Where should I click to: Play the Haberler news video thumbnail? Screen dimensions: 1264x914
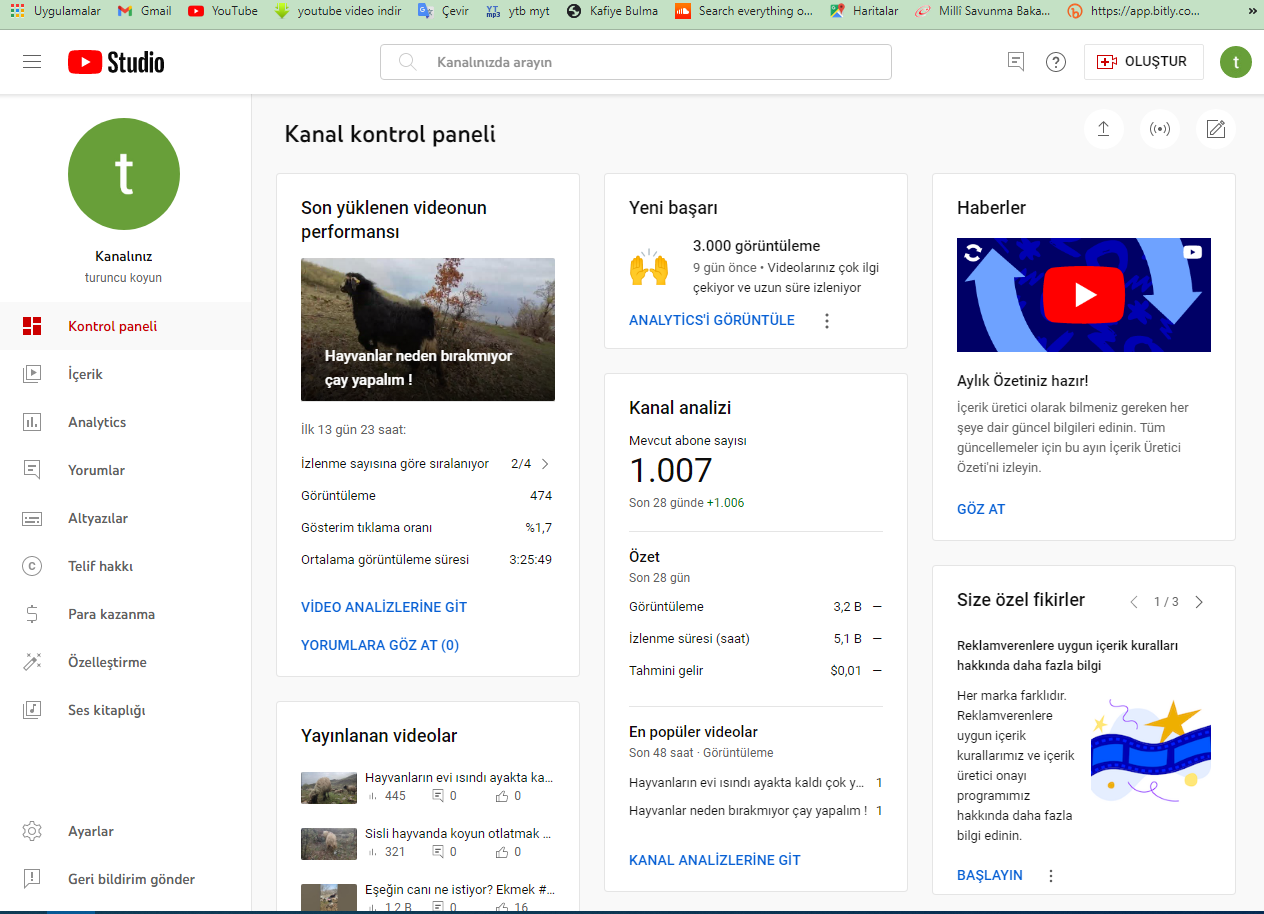1084,295
